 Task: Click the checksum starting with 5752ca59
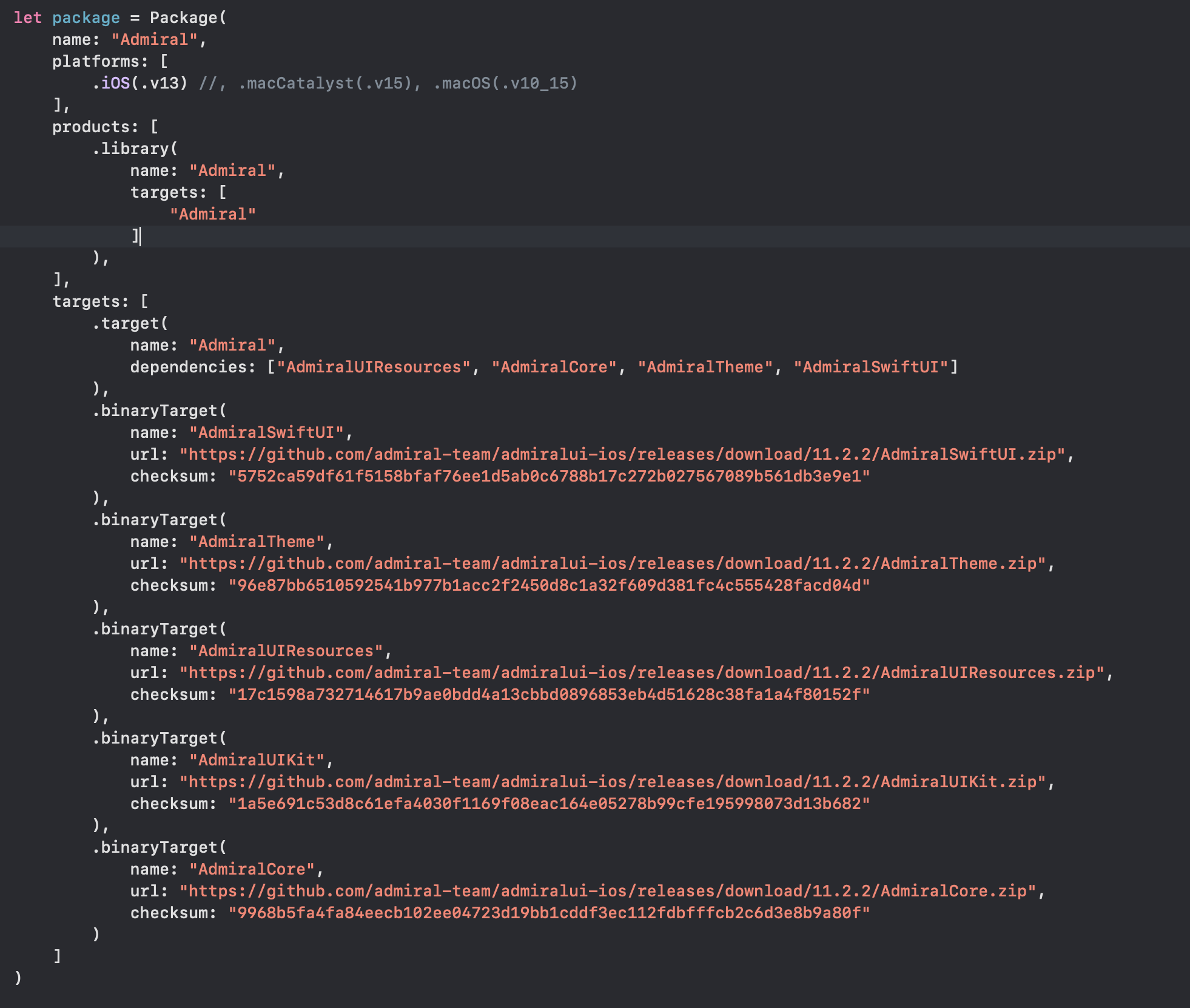coord(550,476)
